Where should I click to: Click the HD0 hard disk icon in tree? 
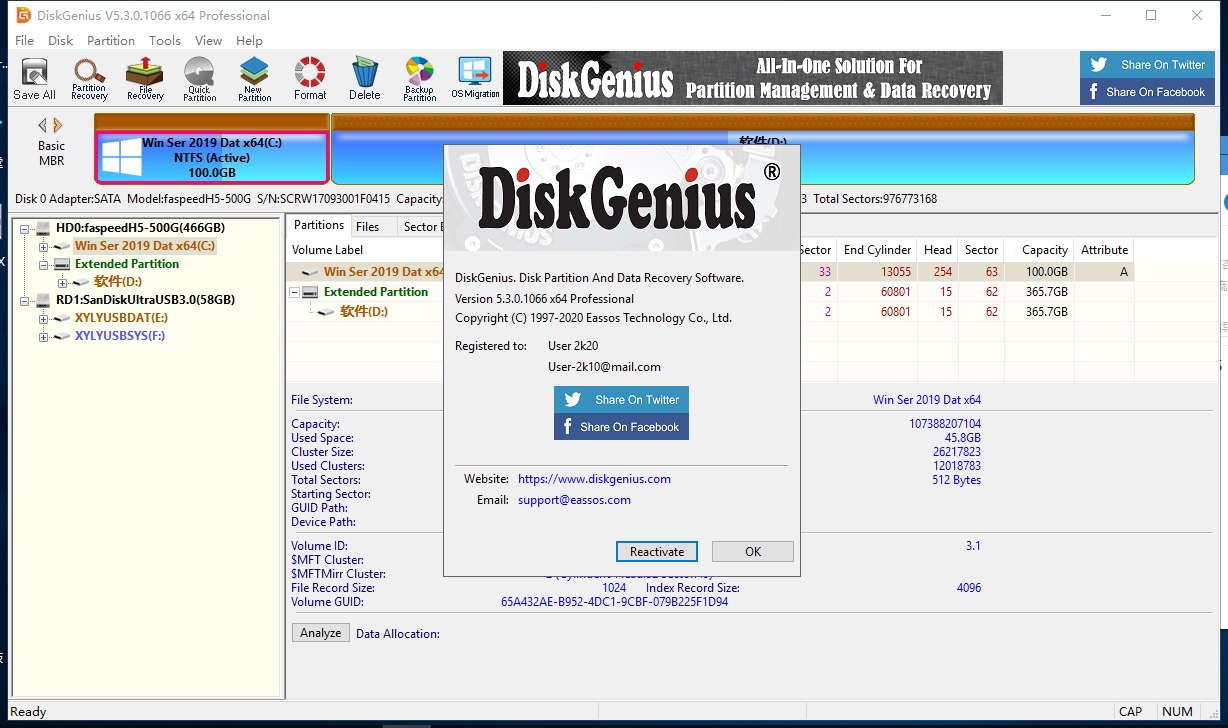tap(43, 228)
